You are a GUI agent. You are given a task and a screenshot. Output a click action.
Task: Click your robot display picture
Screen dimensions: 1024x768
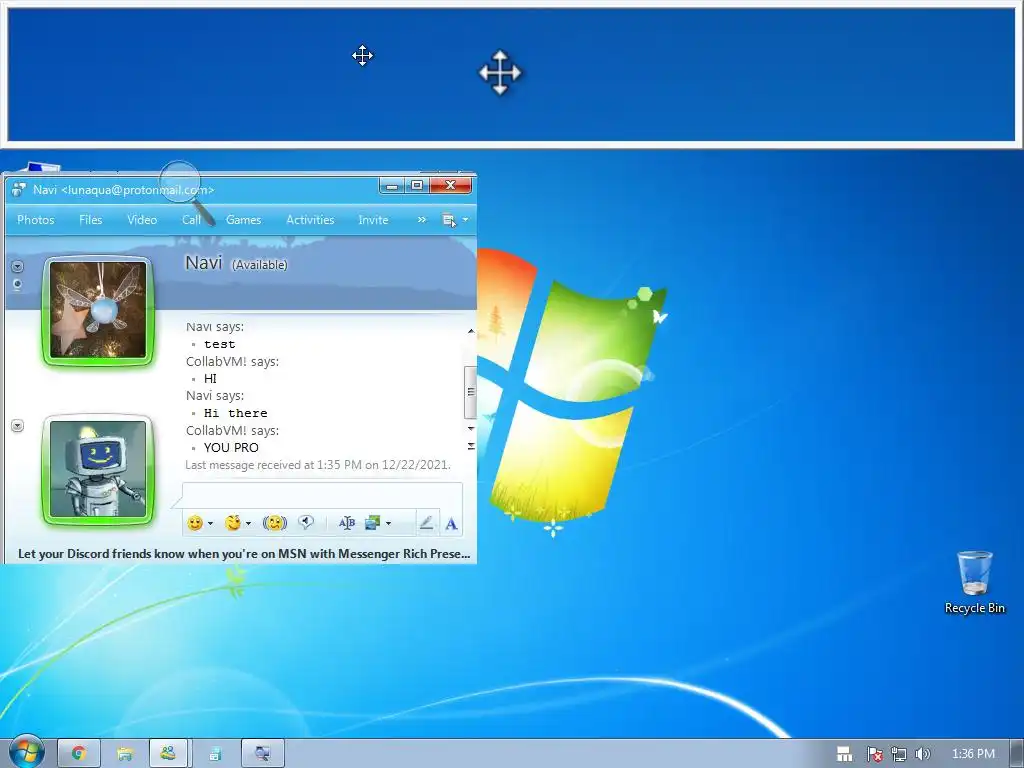98,469
